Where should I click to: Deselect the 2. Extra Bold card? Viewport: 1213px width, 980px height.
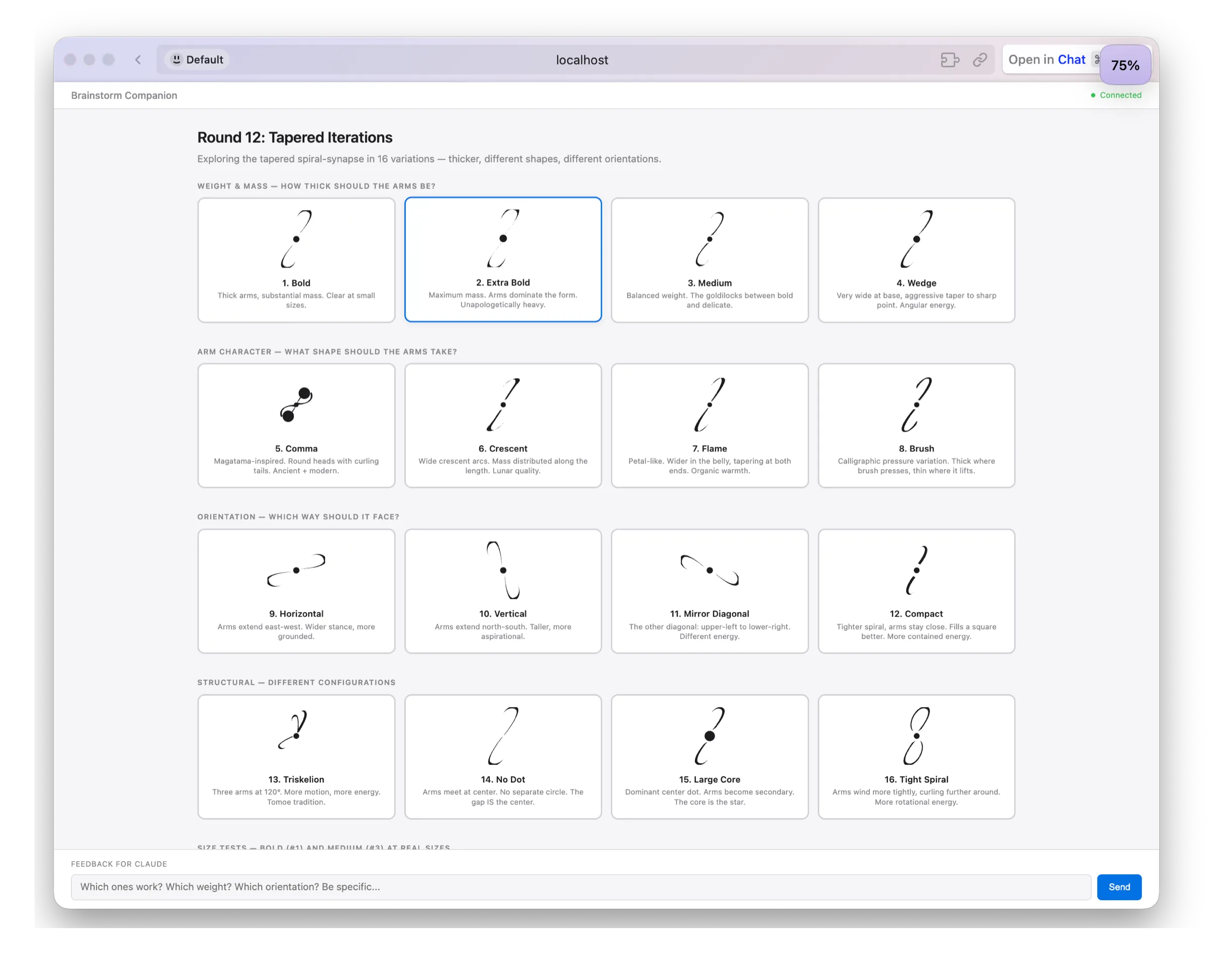click(x=503, y=260)
